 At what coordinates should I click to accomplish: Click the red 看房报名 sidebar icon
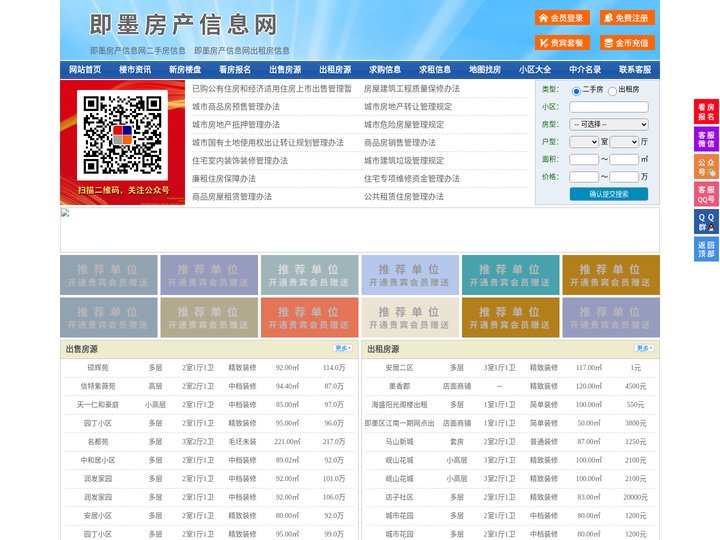click(706, 112)
